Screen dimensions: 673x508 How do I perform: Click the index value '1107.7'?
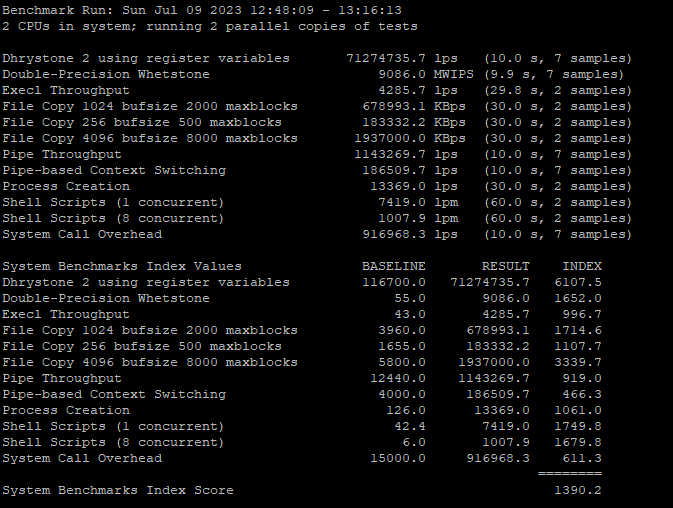click(x=578, y=347)
